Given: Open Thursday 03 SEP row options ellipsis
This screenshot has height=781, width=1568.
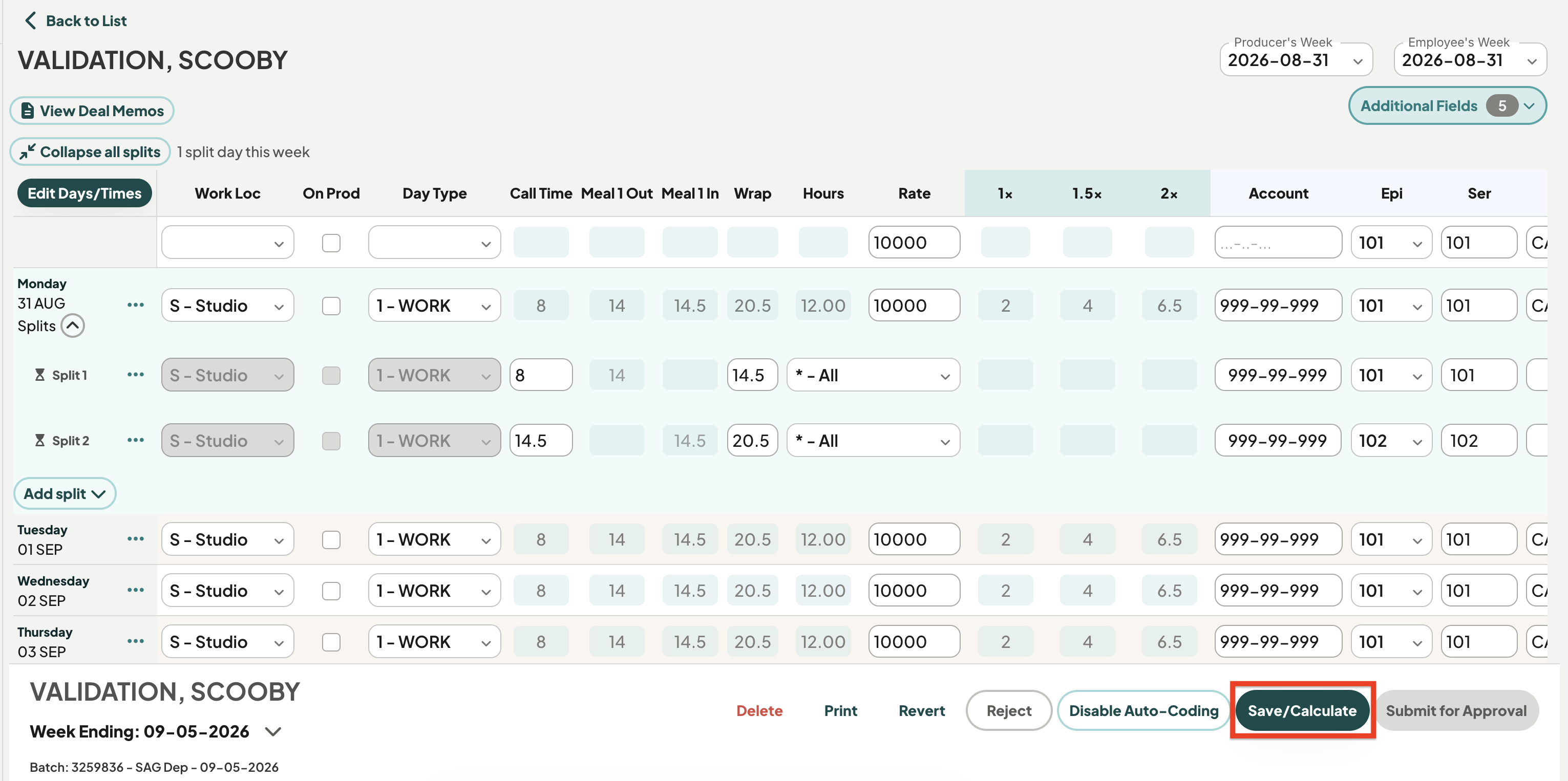Looking at the screenshot, I should point(136,641).
